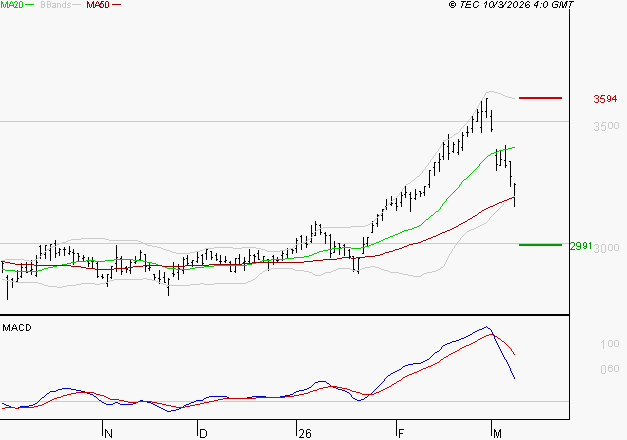Screen dimensions: 627x440
Task: Click the N month marker on time axis
Action: click(x=108, y=434)
